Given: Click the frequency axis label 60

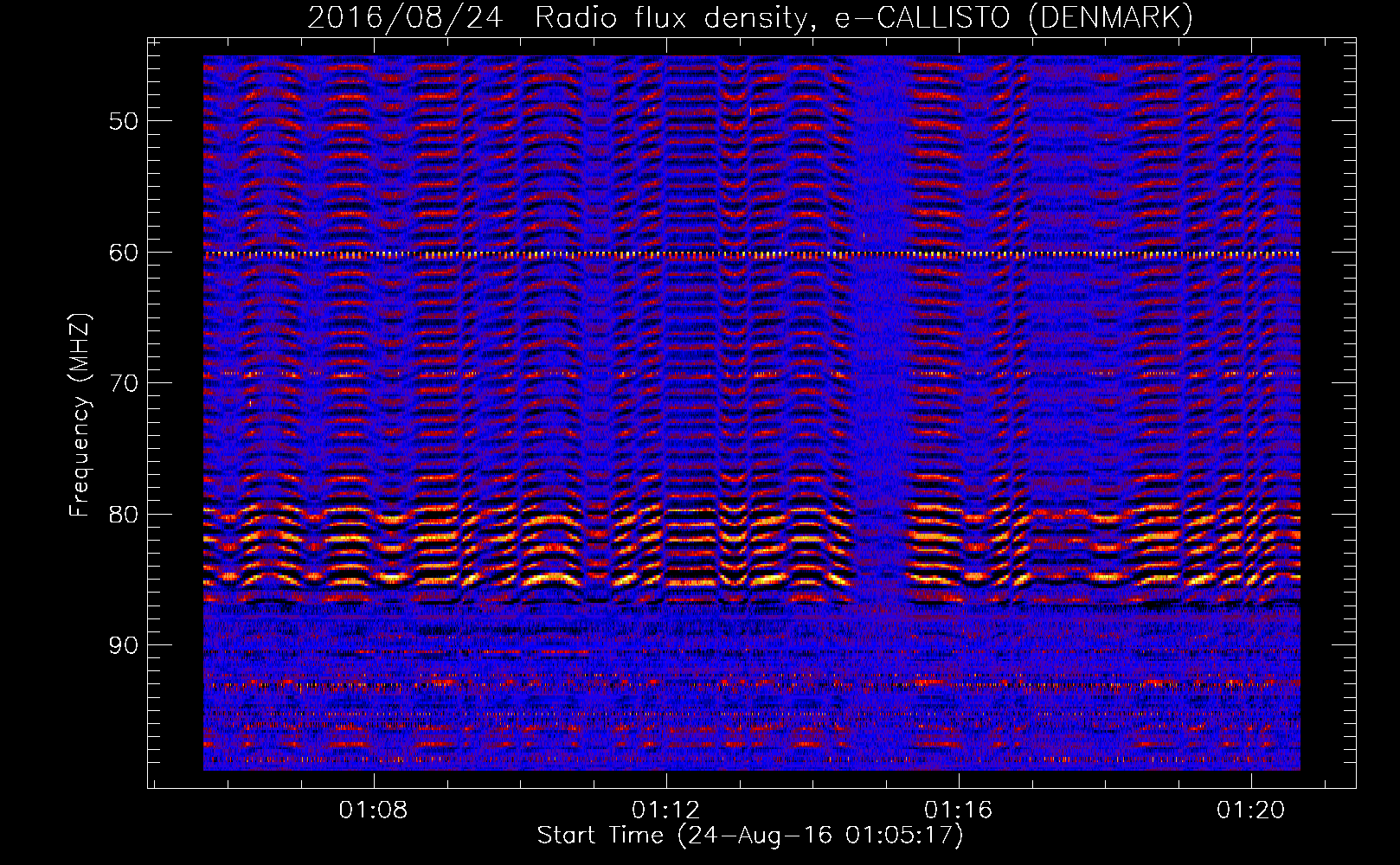Looking at the screenshot, I should [124, 253].
